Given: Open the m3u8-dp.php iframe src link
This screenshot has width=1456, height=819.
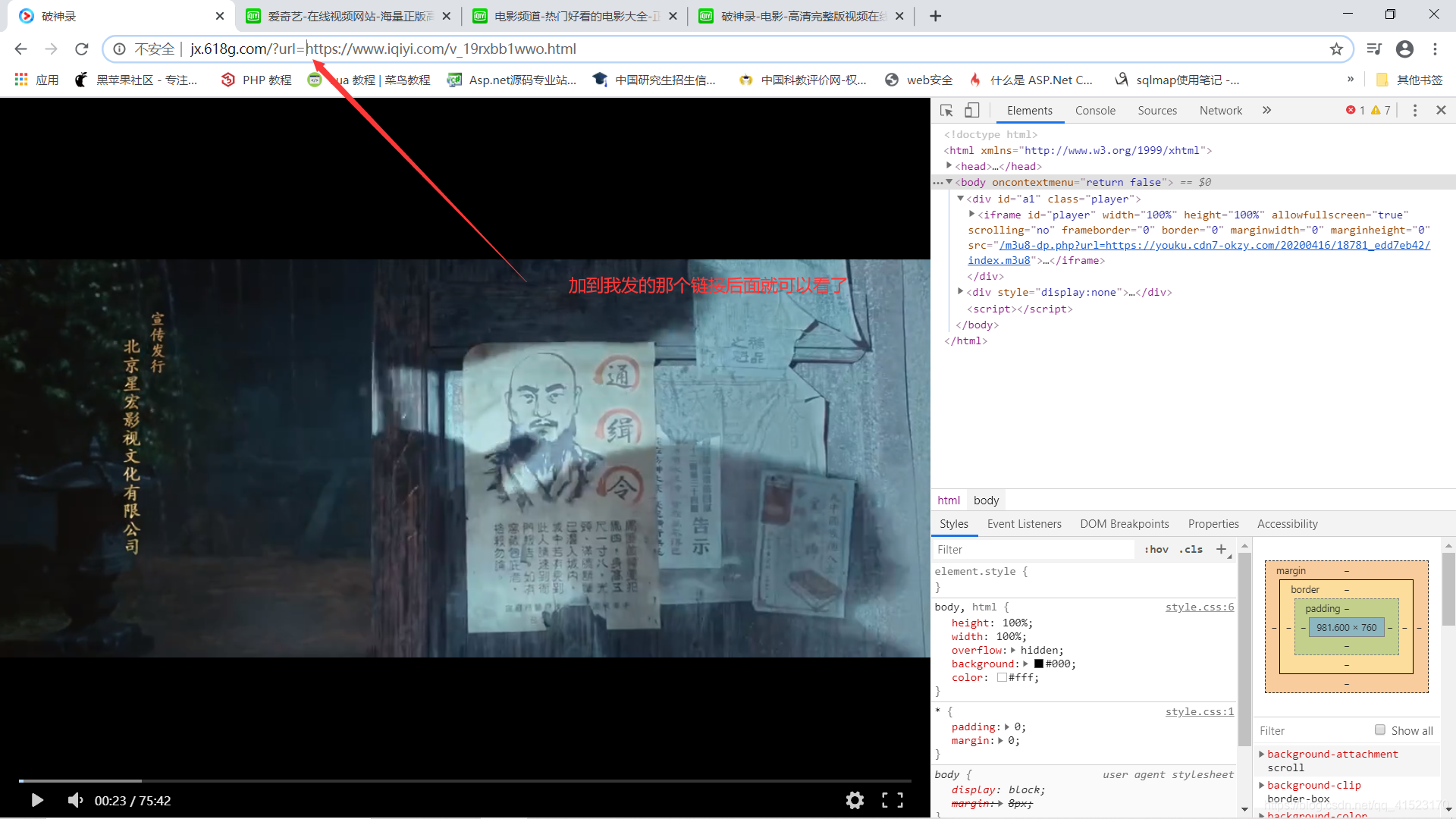Looking at the screenshot, I should pyautogui.click(x=1214, y=246).
